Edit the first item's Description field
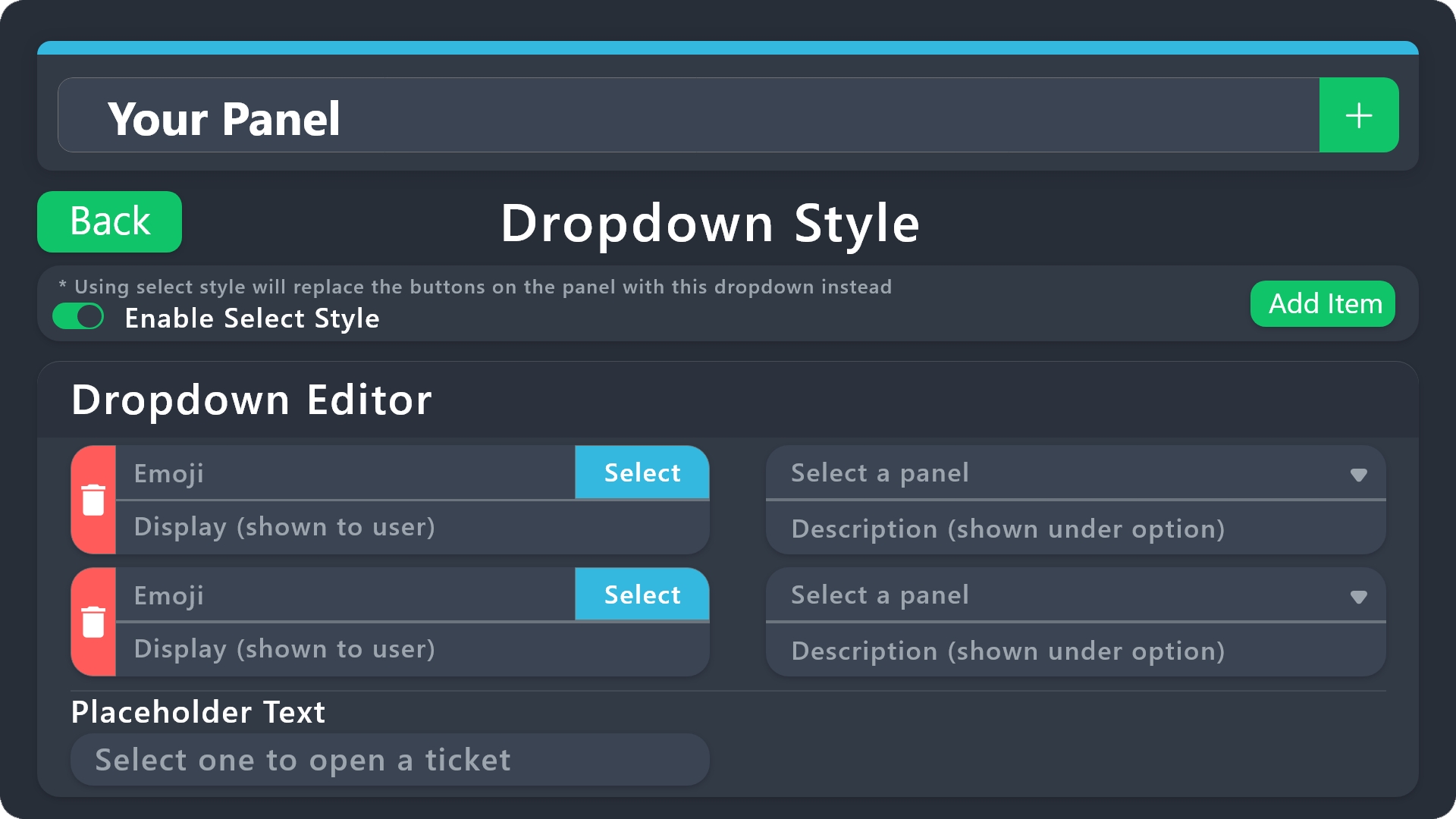Viewport: 1456px width, 819px height. [x=1075, y=529]
